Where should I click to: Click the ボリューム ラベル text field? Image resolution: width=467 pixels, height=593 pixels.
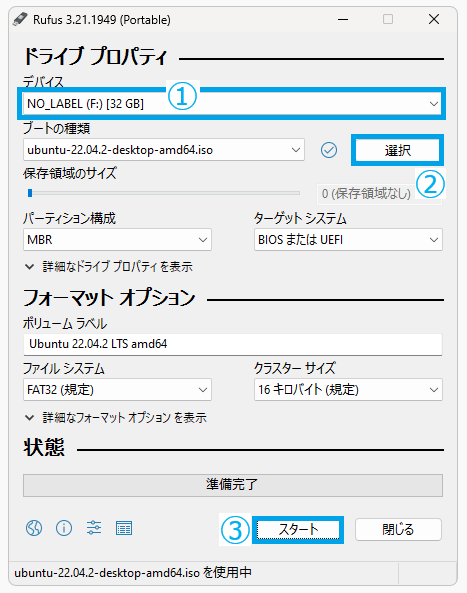[233, 344]
